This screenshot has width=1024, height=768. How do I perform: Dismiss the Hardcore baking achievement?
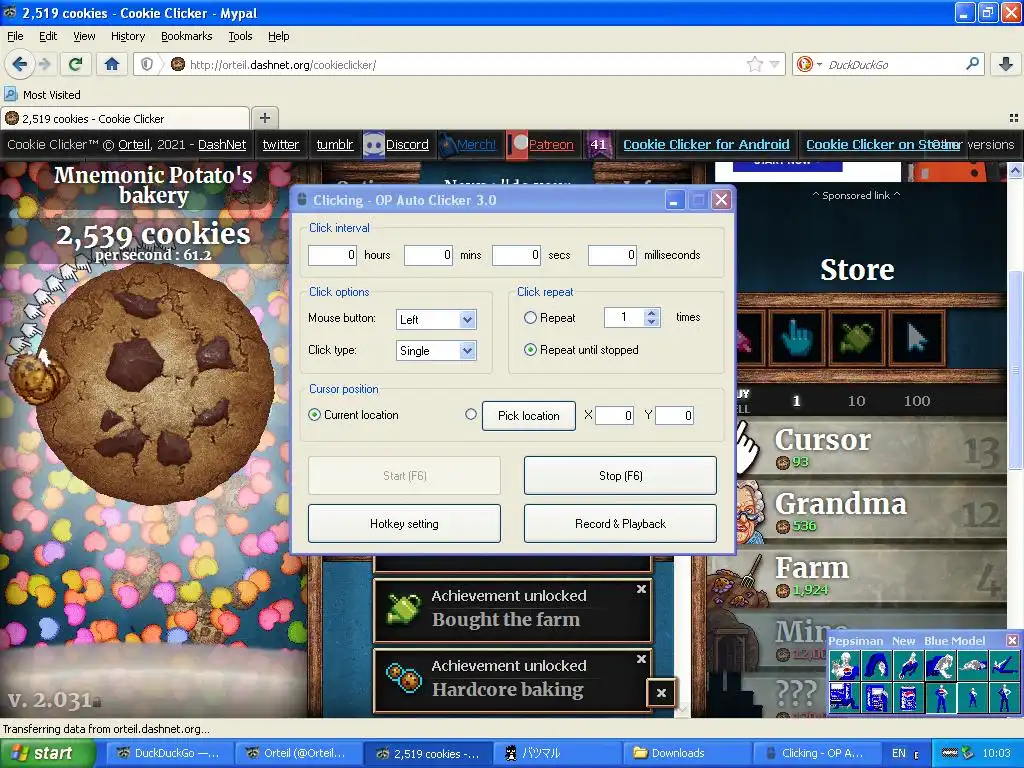pos(641,659)
